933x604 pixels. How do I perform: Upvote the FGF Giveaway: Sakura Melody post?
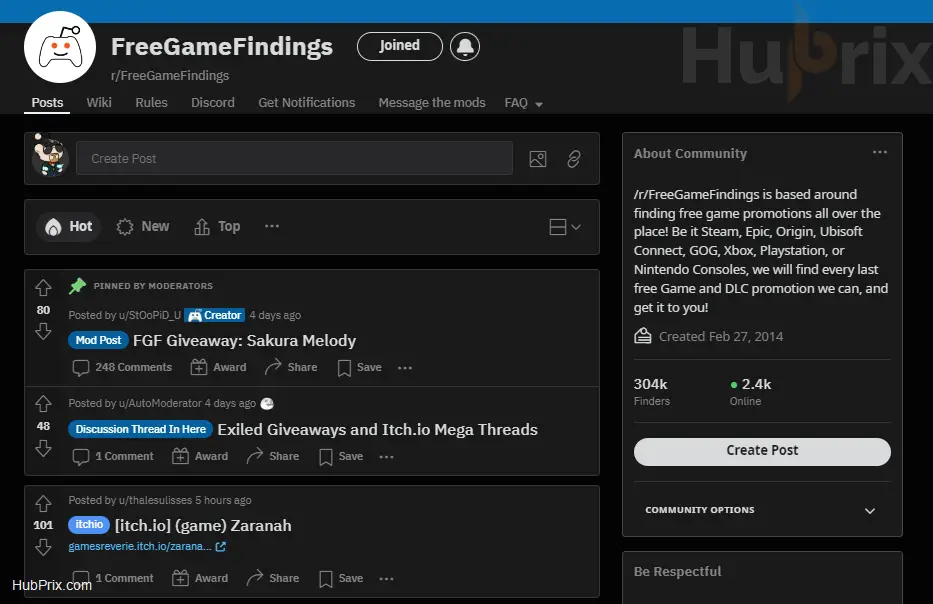pyautogui.click(x=43, y=288)
